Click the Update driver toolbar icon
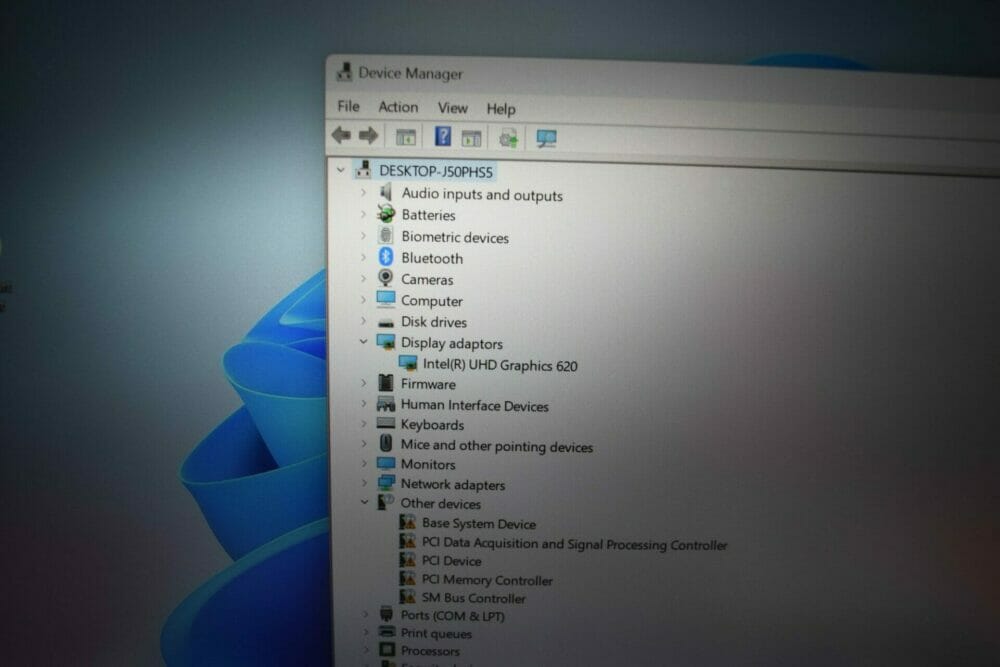This screenshot has height=667, width=1000. tap(508, 138)
